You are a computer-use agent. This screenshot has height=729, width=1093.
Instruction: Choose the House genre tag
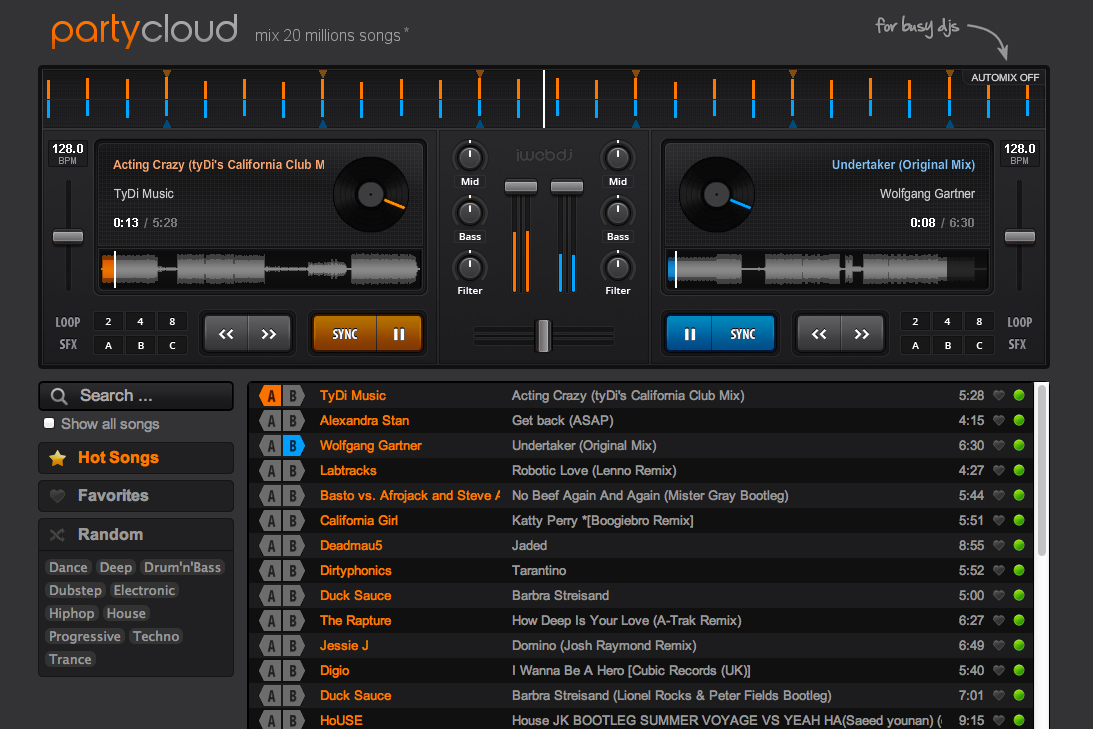coord(126,613)
